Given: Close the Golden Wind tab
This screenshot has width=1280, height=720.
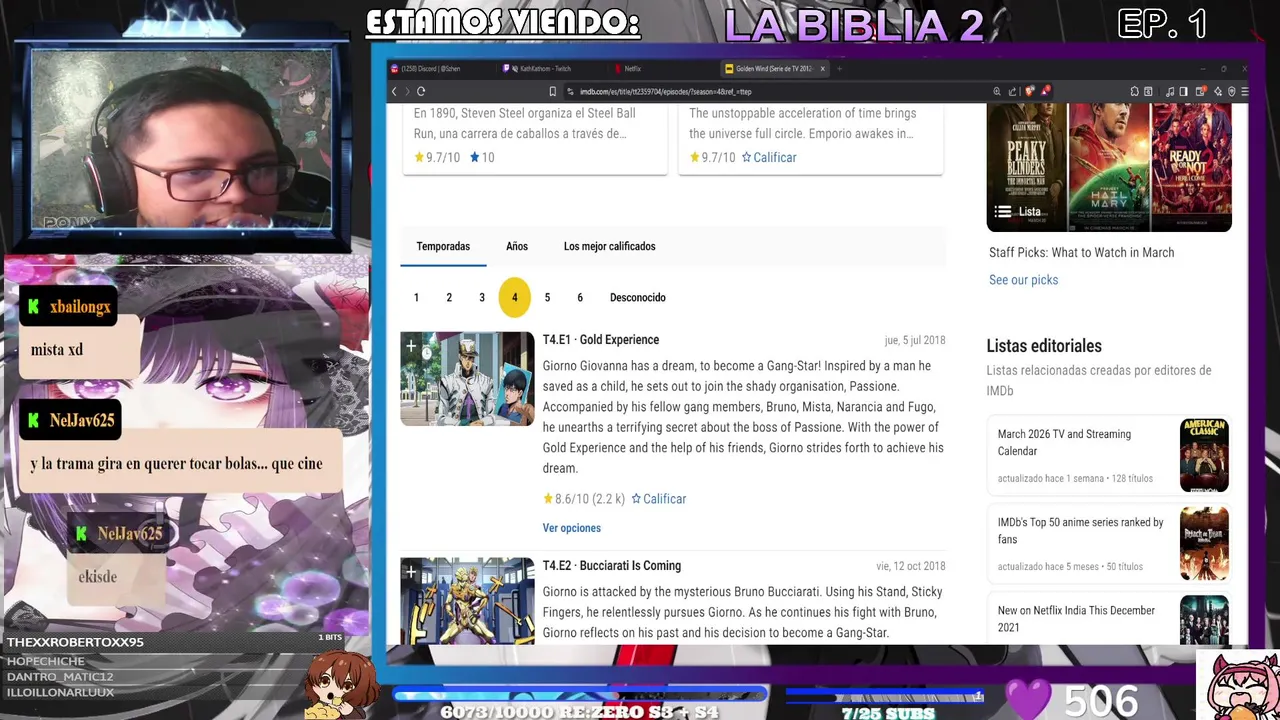Looking at the screenshot, I should click(822, 69).
